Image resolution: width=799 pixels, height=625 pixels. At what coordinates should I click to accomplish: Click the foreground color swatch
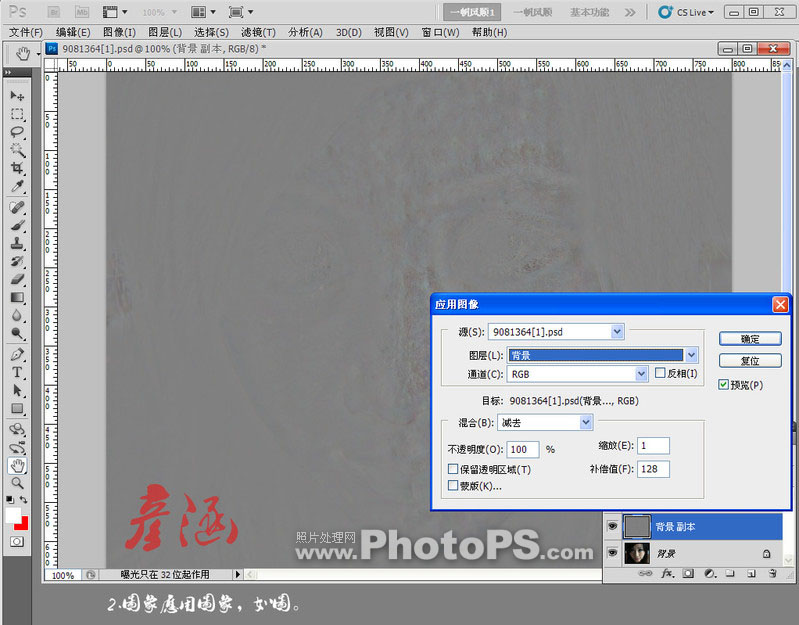click(x=13, y=514)
